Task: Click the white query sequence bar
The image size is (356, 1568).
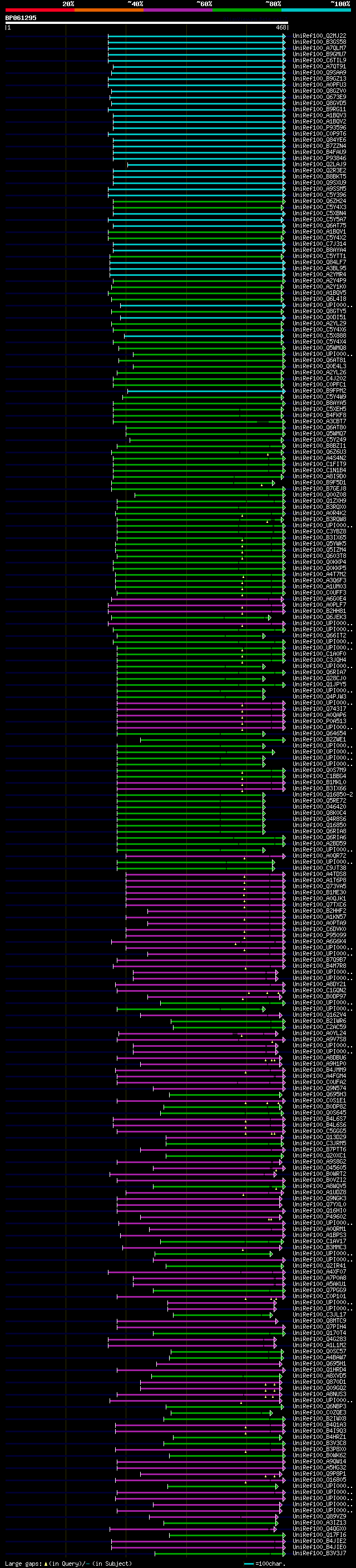Action: click(x=146, y=22)
